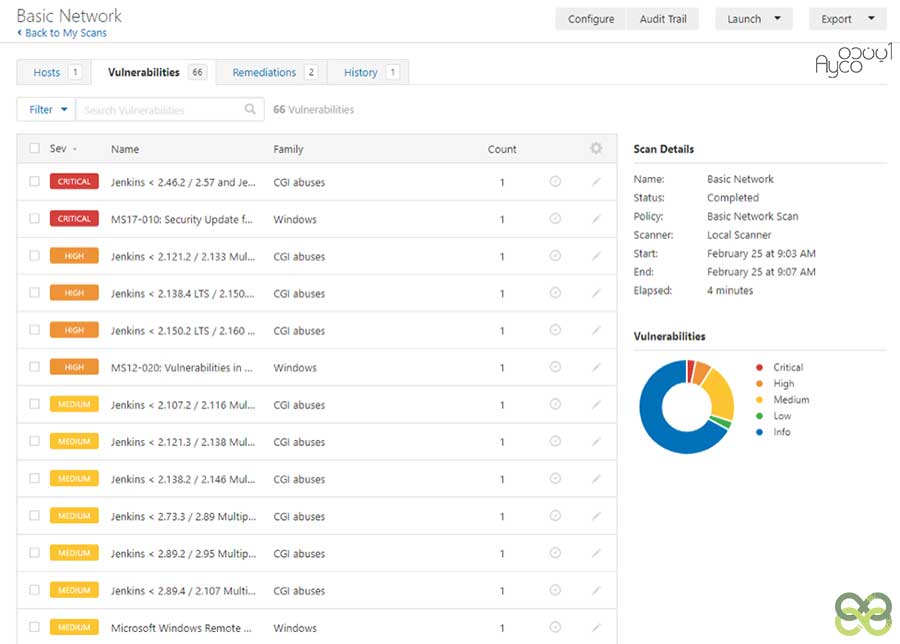Switch to the Remediations tab
Screen dimensions: 900x644
click(273, 72)
